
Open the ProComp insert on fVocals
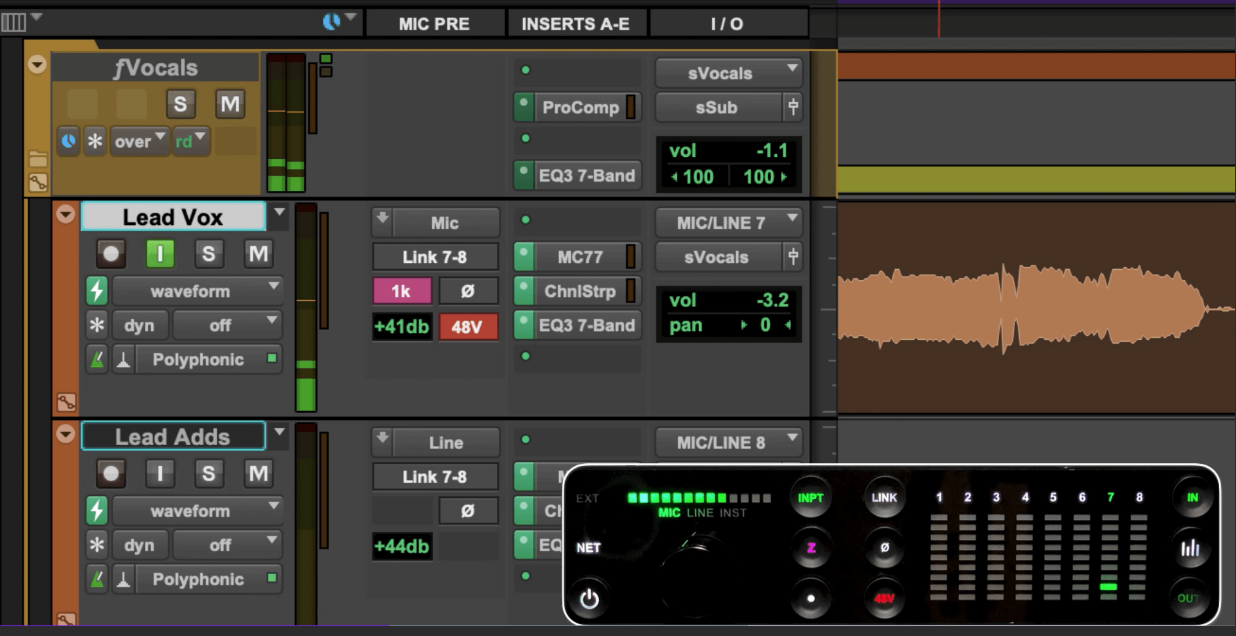(x=580, y=107)
